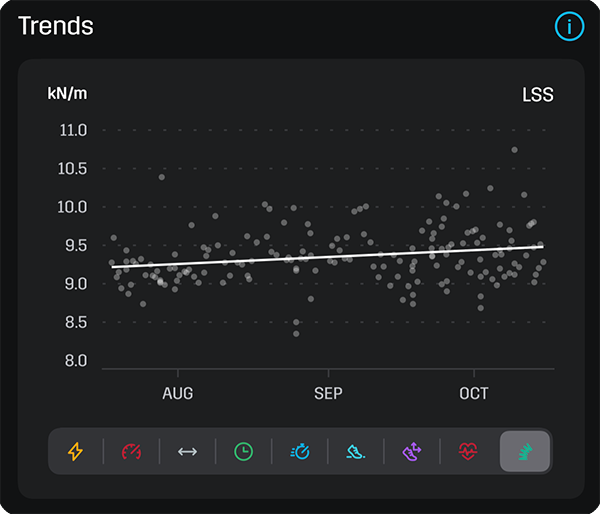Select the red heart rate metric
The height and width of the screenshot is (514, 600).
tap(468, 452)
